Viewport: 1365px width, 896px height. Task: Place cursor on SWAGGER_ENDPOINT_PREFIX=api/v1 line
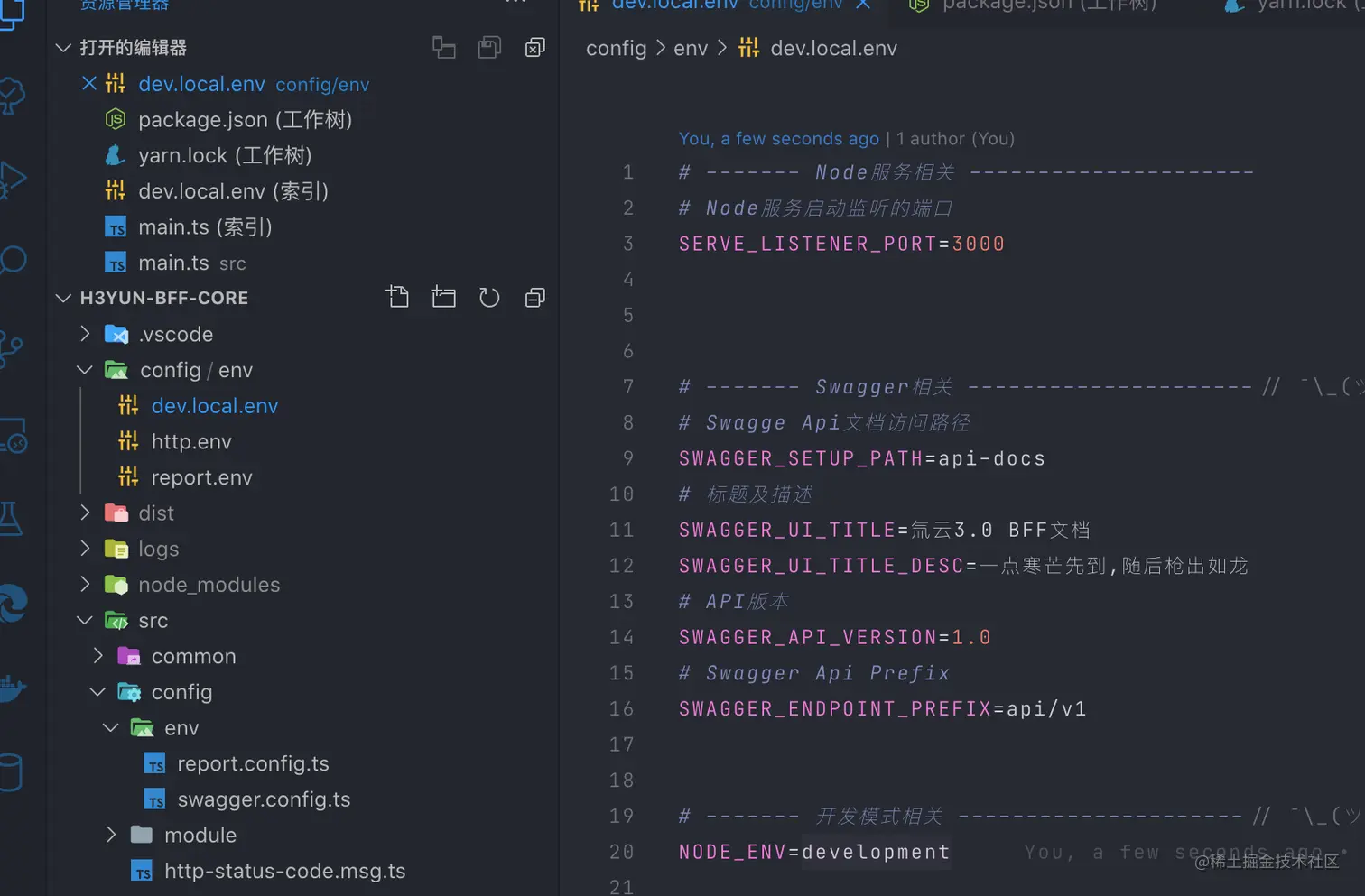pyautogui.click(x=882, y=709)
